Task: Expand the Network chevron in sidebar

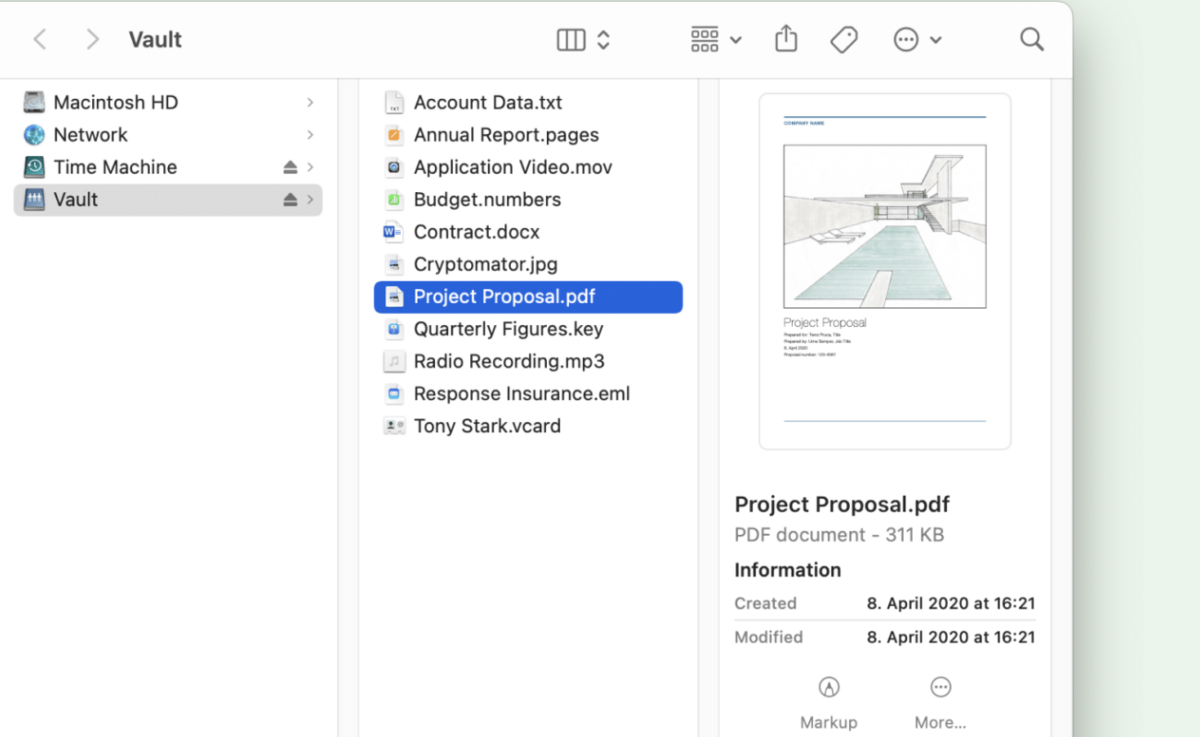Action: point(310,135)
